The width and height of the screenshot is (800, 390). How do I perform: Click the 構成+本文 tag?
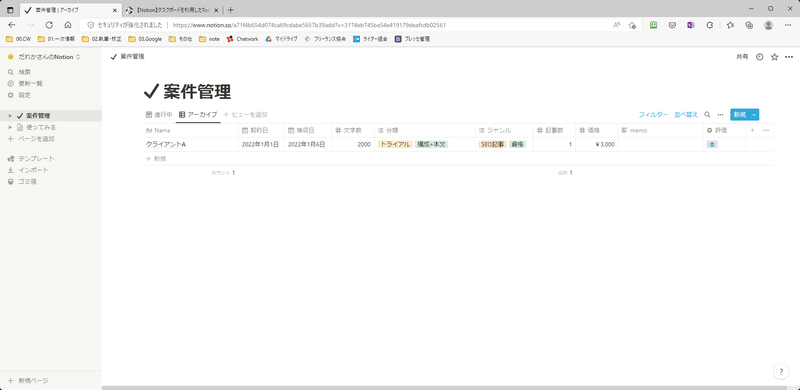coord(432,144)
